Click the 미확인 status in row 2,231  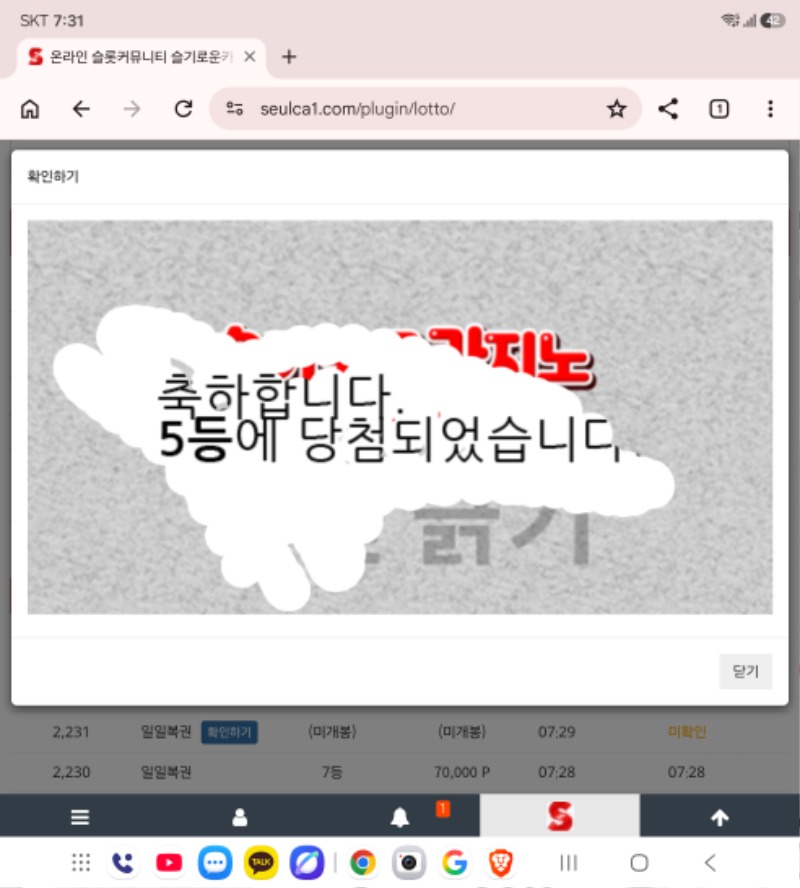[x=687, y=732]
